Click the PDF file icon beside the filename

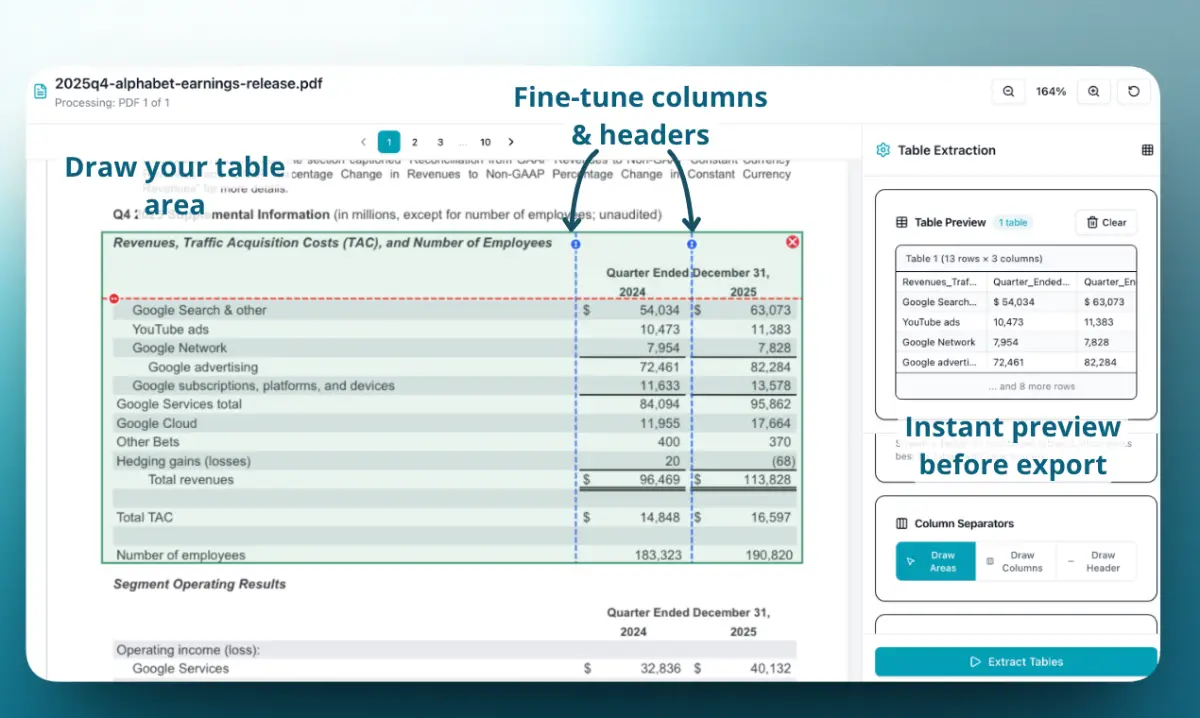(x=41, y=91)
